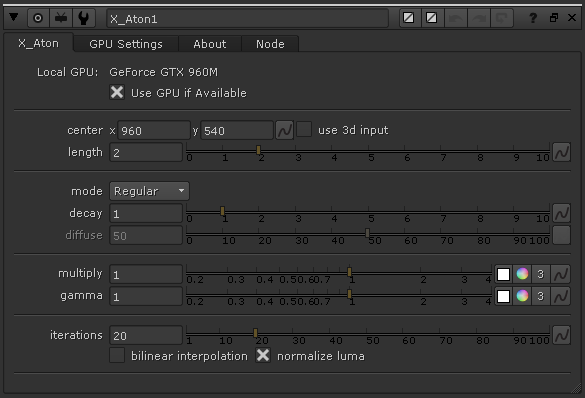Click the center node in viewer icon
Viewport: 585px width, 398px height.
coord(38,18)
